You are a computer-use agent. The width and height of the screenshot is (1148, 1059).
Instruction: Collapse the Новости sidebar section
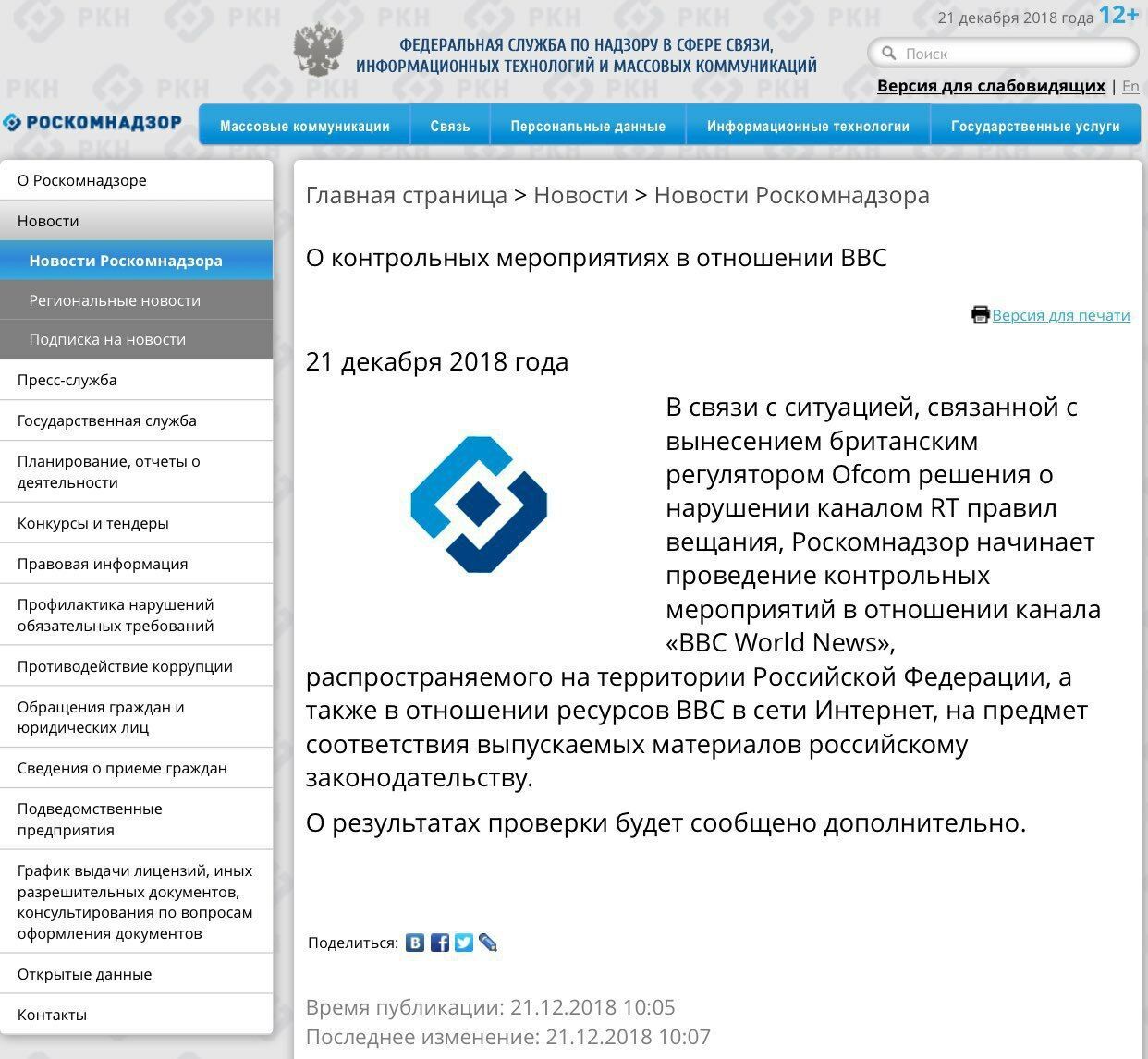137,221
